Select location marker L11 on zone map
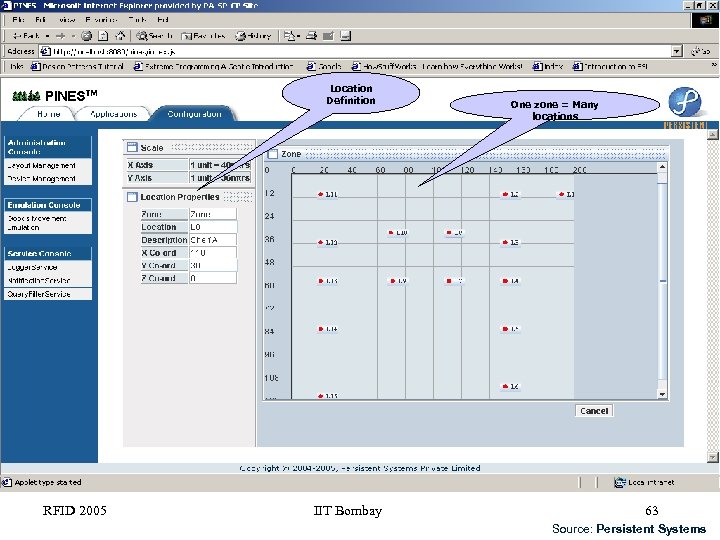The image size is (720, 540). pyautogui.click(x=327, y=194)
